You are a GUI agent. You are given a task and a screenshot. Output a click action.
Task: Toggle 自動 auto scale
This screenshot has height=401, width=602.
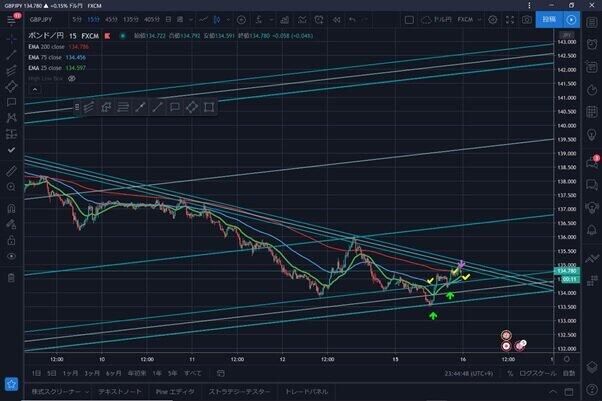pyautogui.click(x=569, y=371)
